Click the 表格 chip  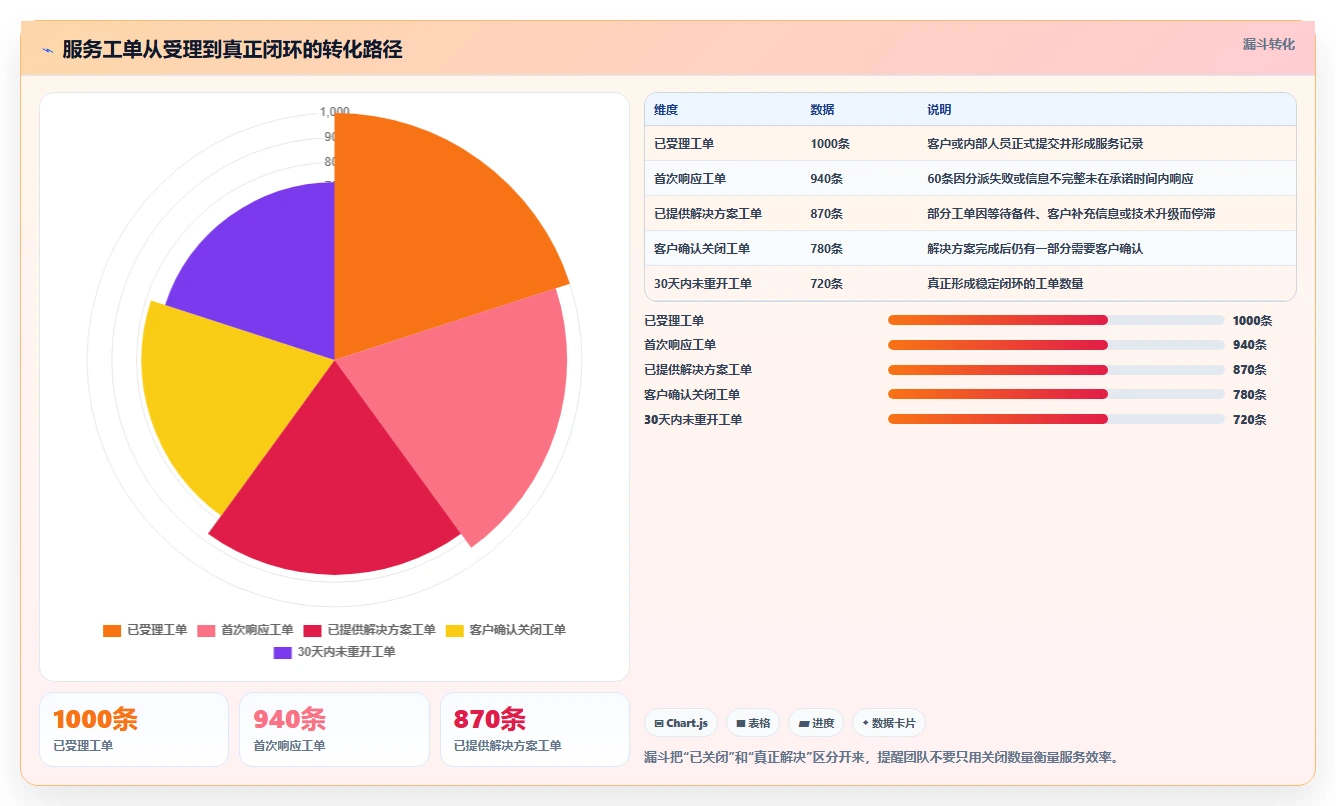coord(753,723)
